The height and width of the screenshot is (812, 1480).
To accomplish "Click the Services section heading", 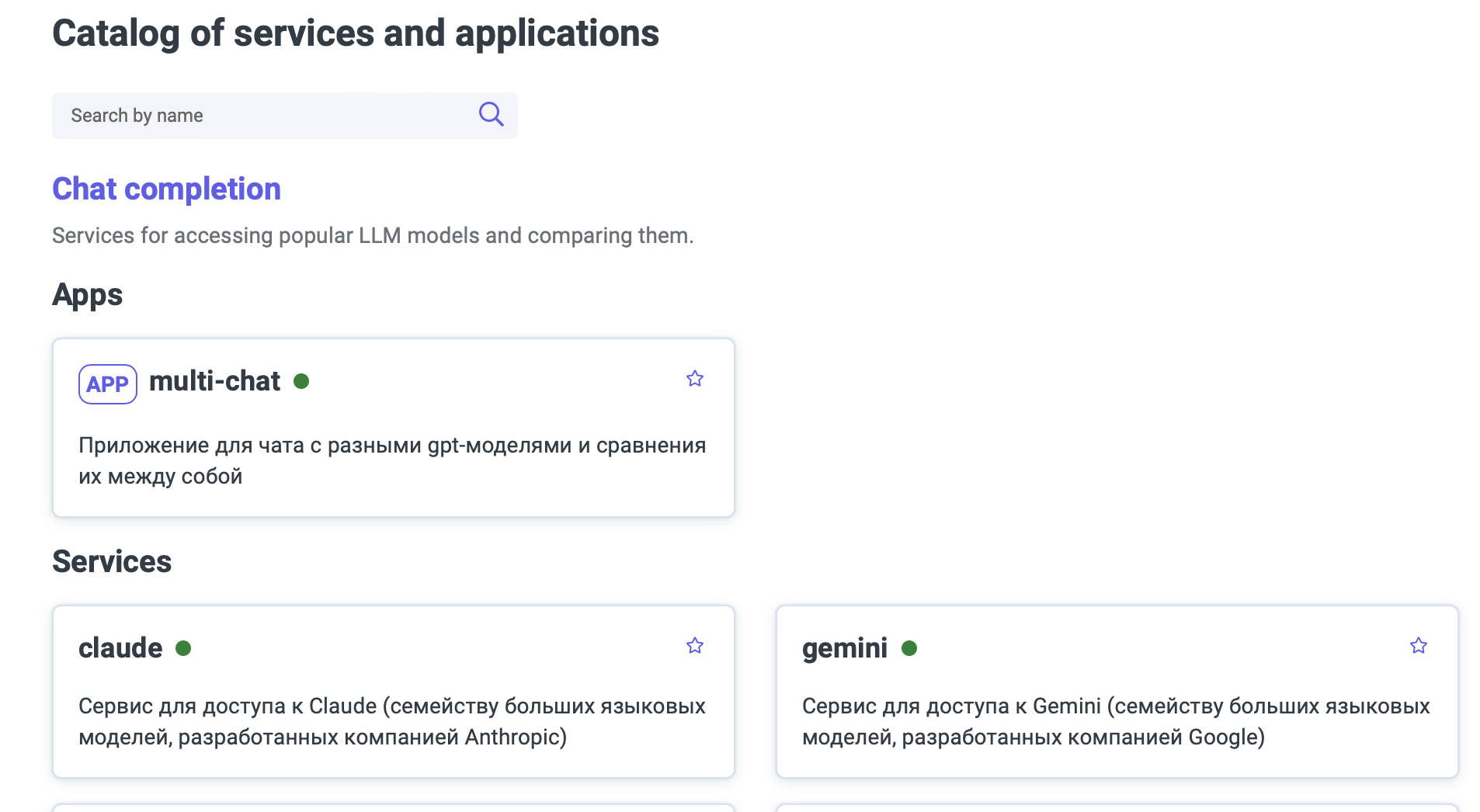I will (x=112, y=561).
